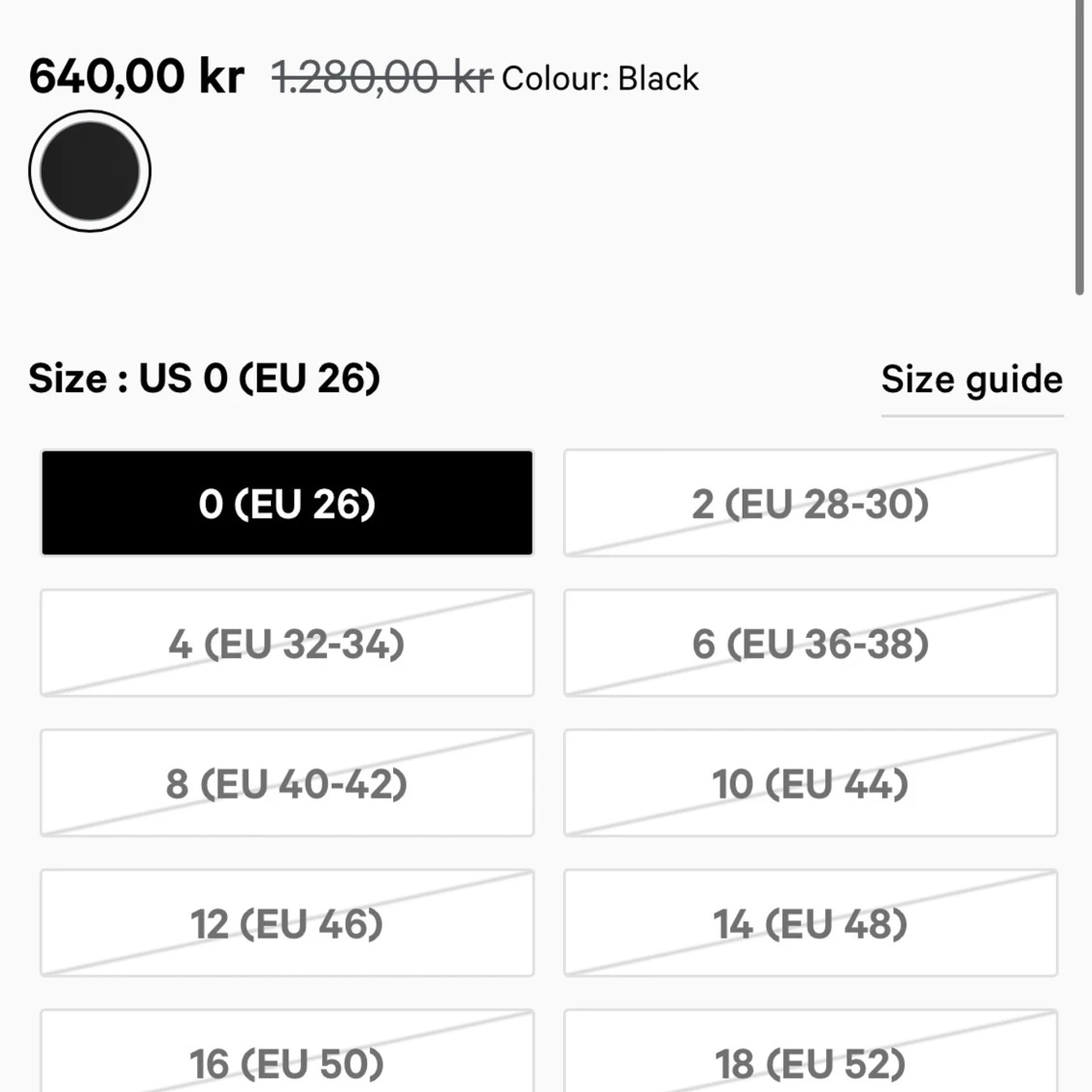Open the Size guide link

pos(973,380)
